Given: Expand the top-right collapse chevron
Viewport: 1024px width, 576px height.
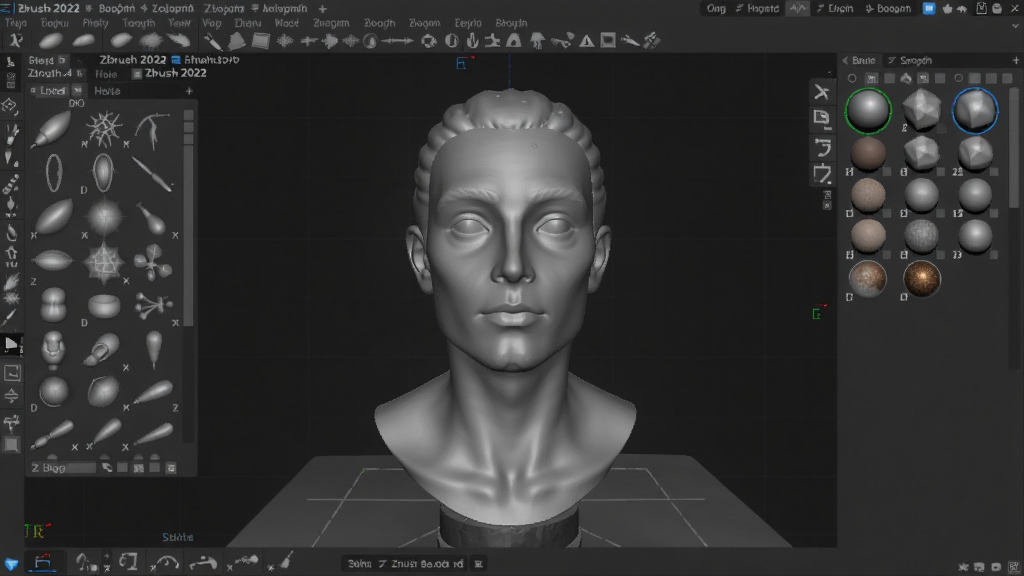Looking at the screenshot, I should [1016, 27].
